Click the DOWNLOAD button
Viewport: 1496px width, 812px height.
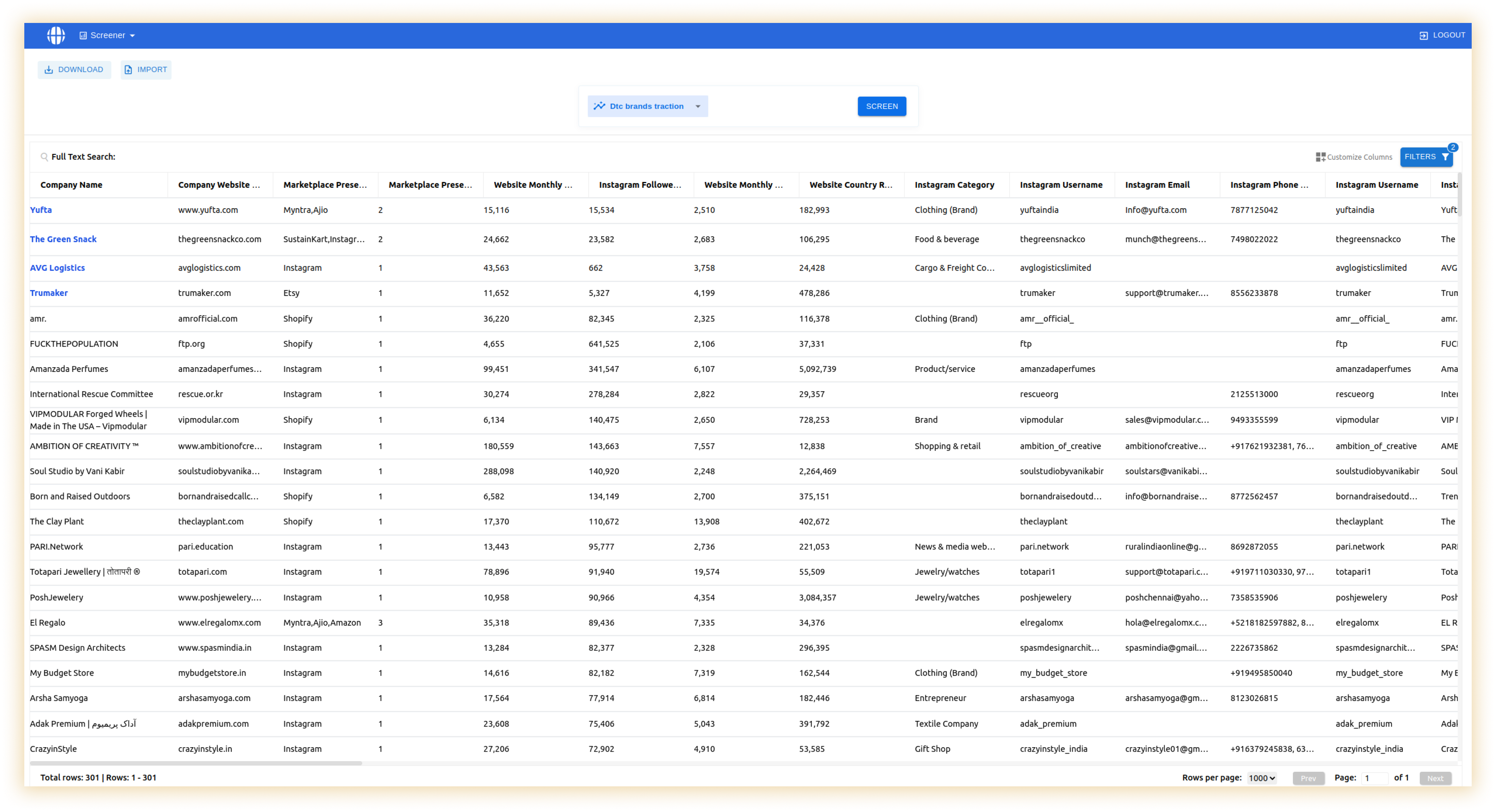pyautogui.click(x=74, y=70)
